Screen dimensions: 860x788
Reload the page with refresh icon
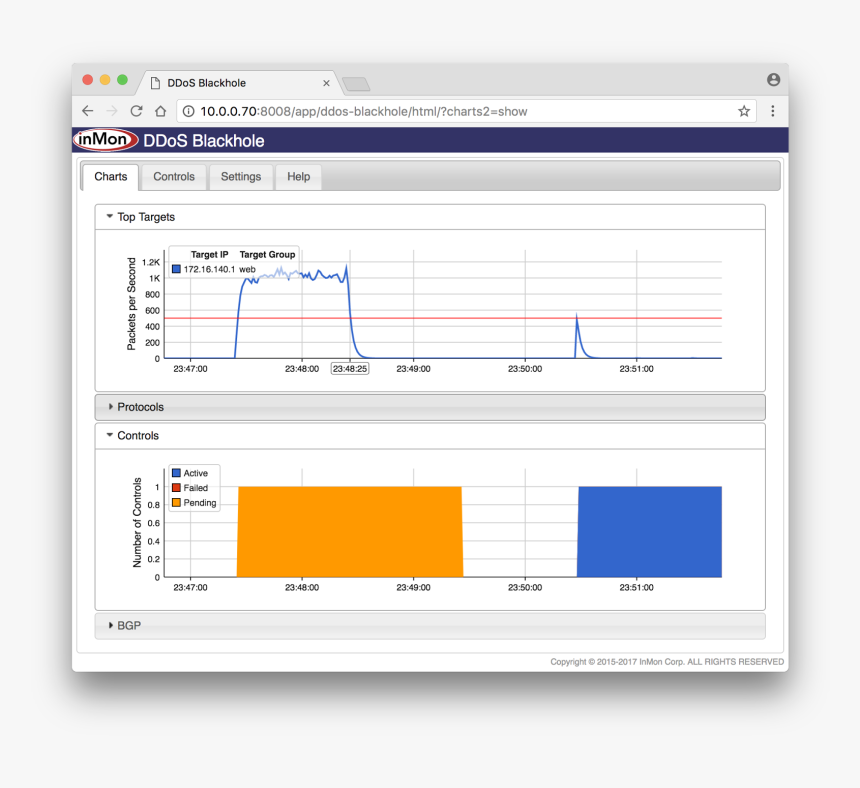136,111
